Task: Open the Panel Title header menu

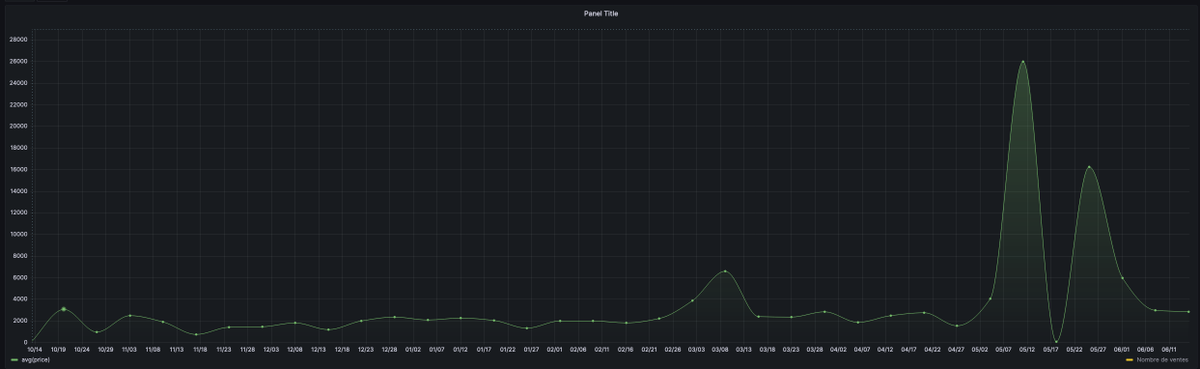Action: (x=600, y=13)
